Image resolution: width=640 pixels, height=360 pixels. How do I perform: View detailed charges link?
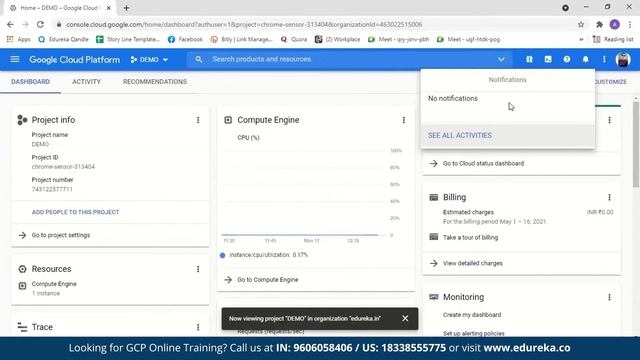(473, 263)
